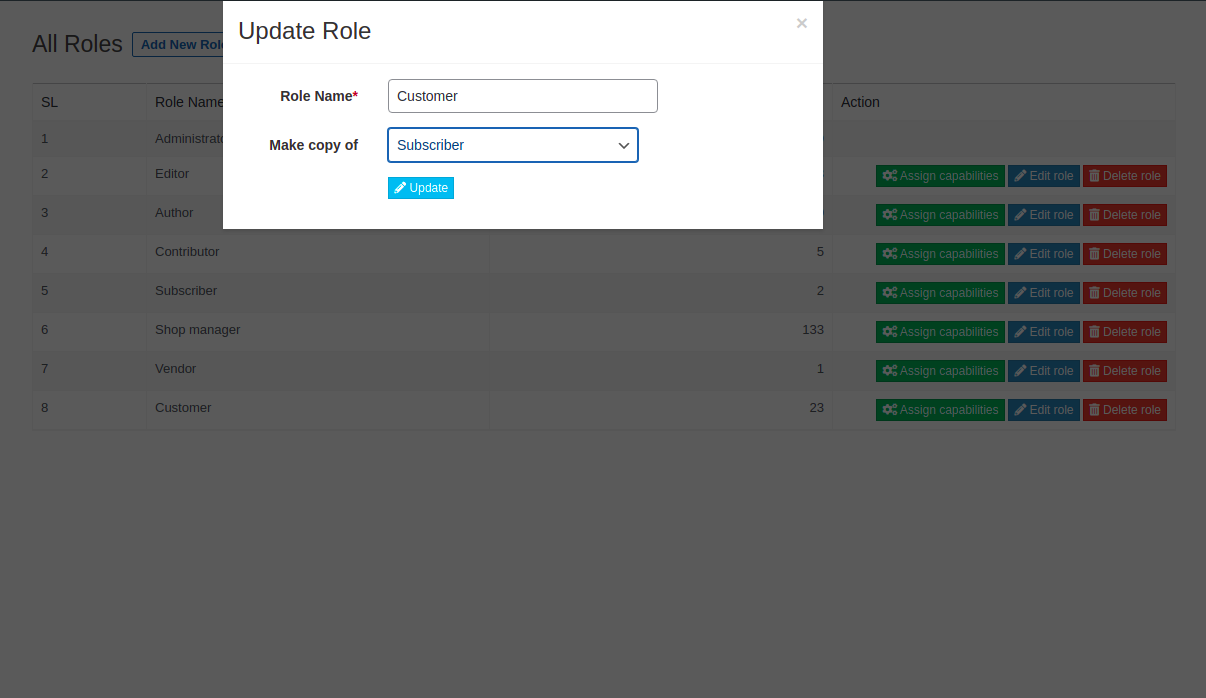Image resolution: width=1206 pixels, height=698 pixels.
Task: Assign capabilities for Subscriber role
Action: tap(940, 293)
